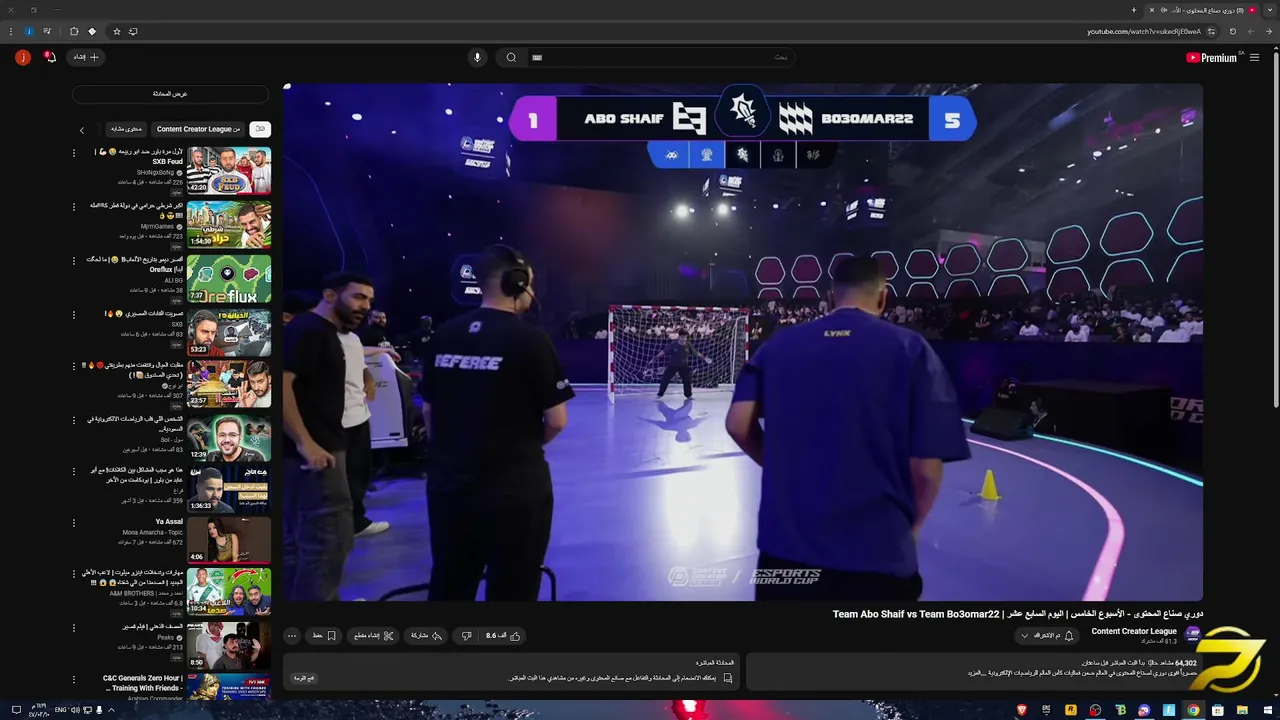
Task: Open a new browser tab with plus
Action: (1133, 10)
